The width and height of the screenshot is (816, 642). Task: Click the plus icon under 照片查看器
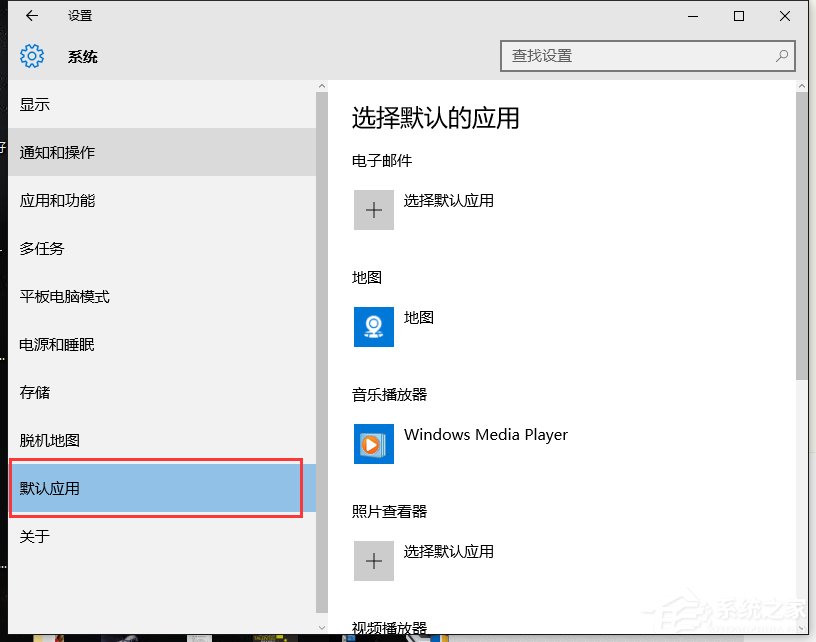pos(373,561)
